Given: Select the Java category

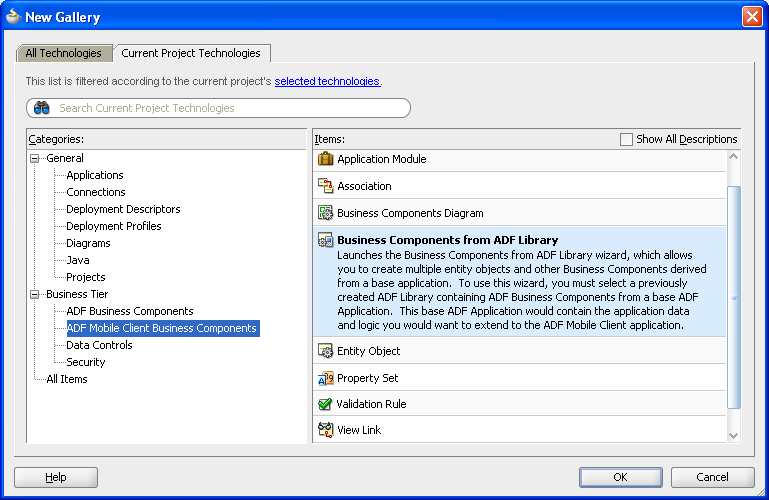Looking at the screenshot, I should pyautogui.click(x=77, y=260).
